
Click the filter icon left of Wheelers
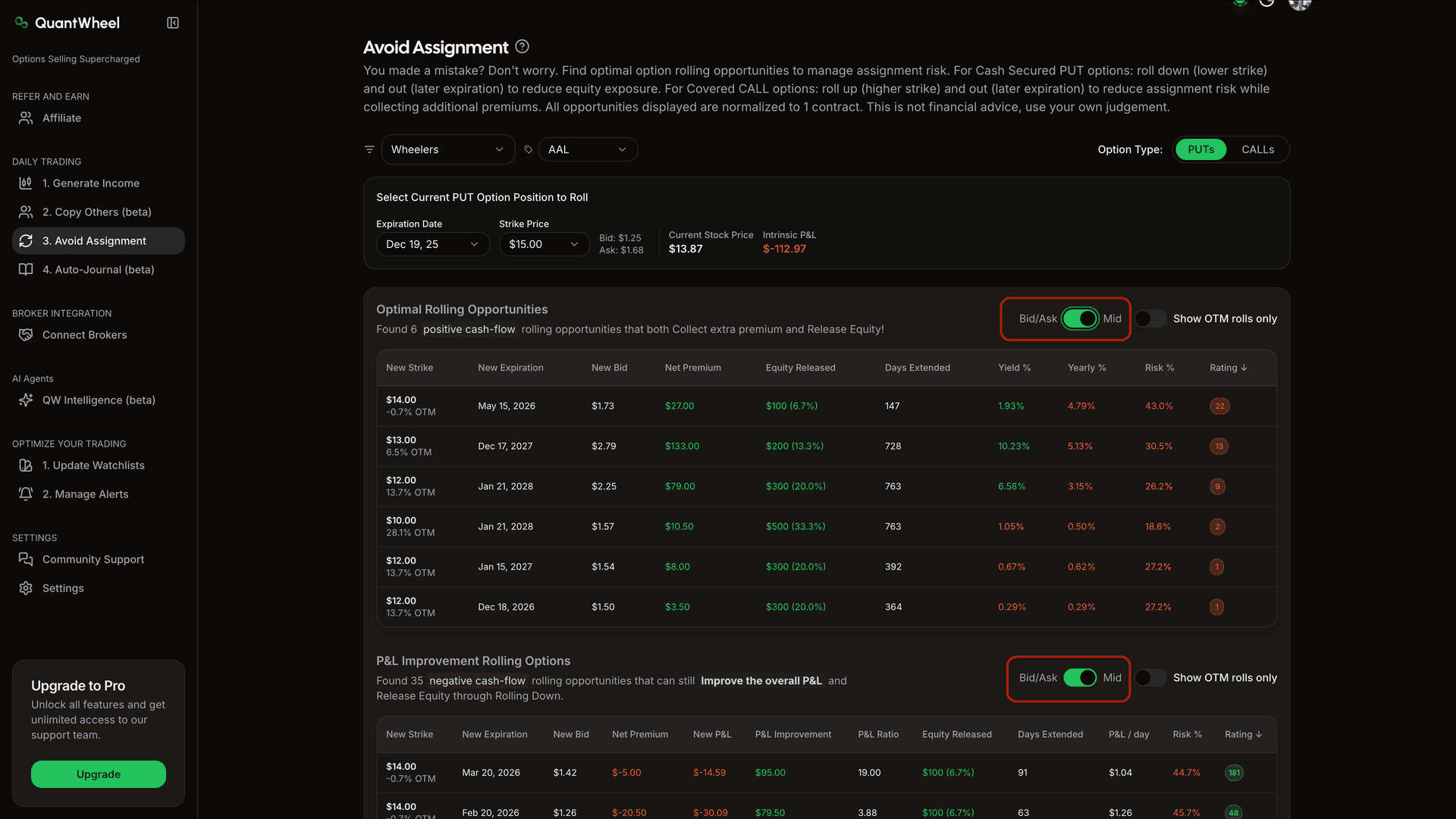coord(369,149)
